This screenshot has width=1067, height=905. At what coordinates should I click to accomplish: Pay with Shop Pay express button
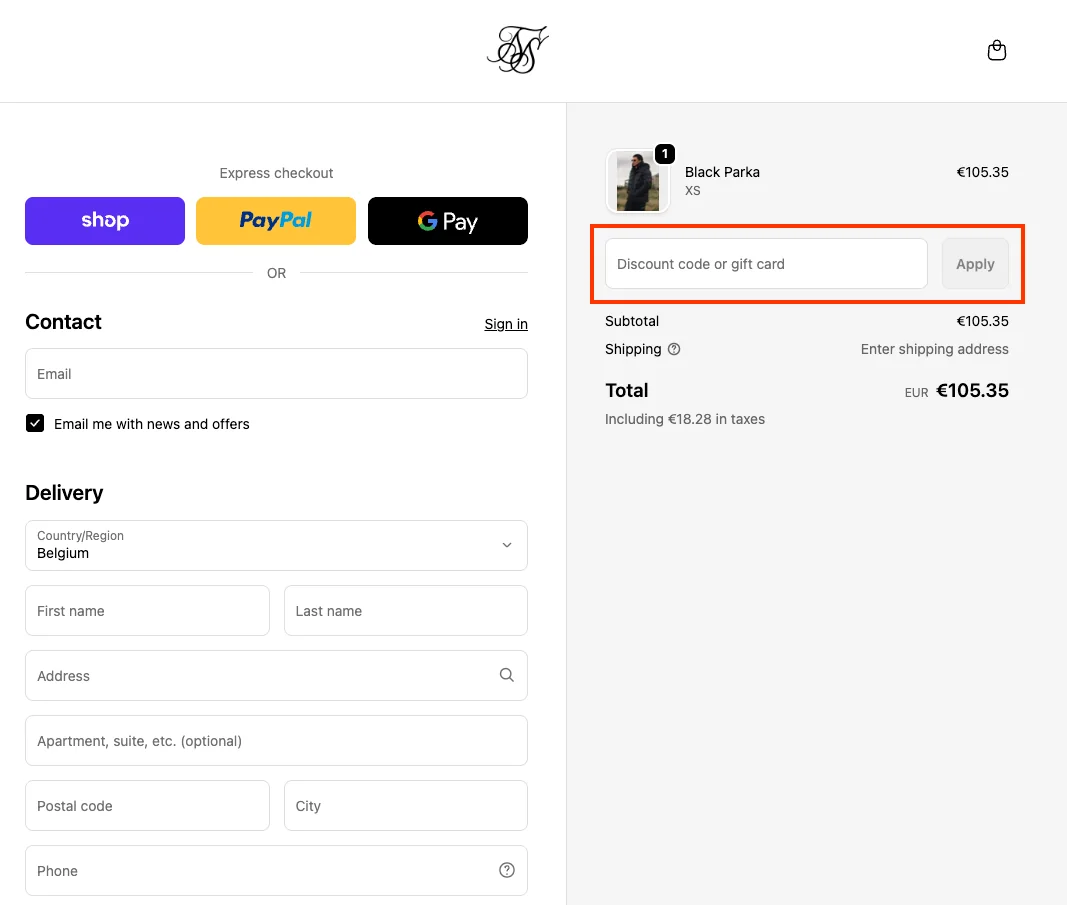(105, 221)
